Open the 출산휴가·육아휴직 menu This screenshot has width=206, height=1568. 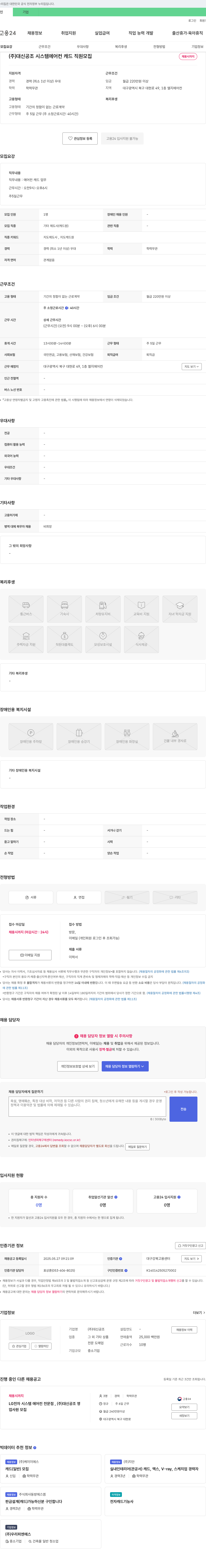[x=187, y=33]
